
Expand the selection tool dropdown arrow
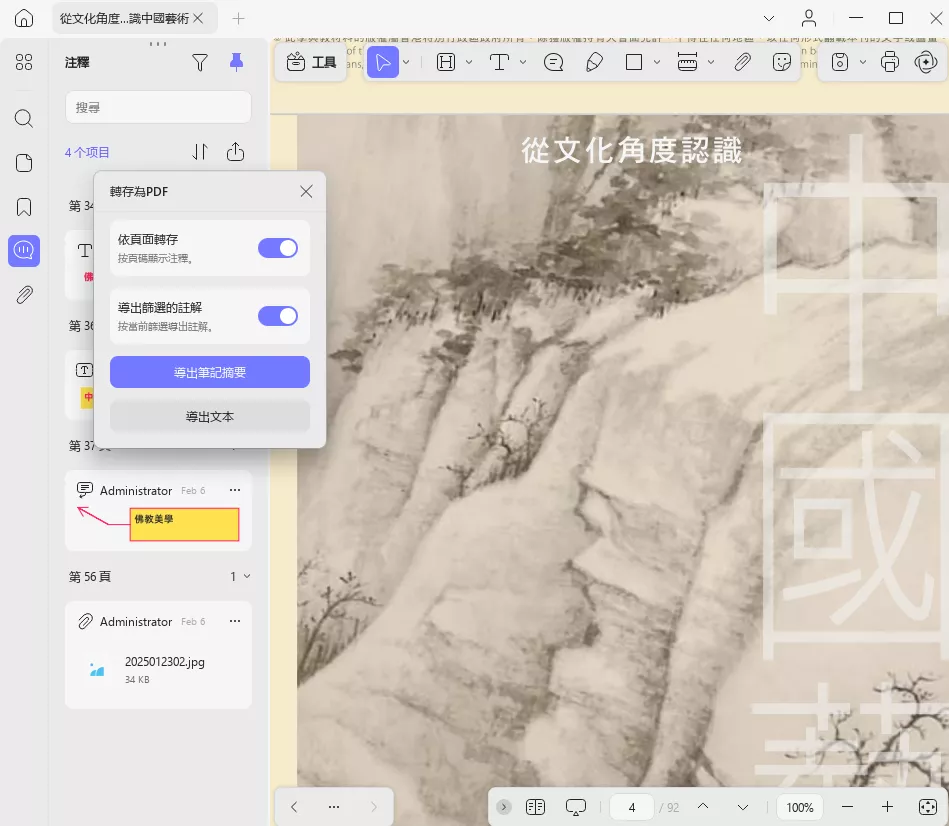pyautogui.click(x=406, y=62)
